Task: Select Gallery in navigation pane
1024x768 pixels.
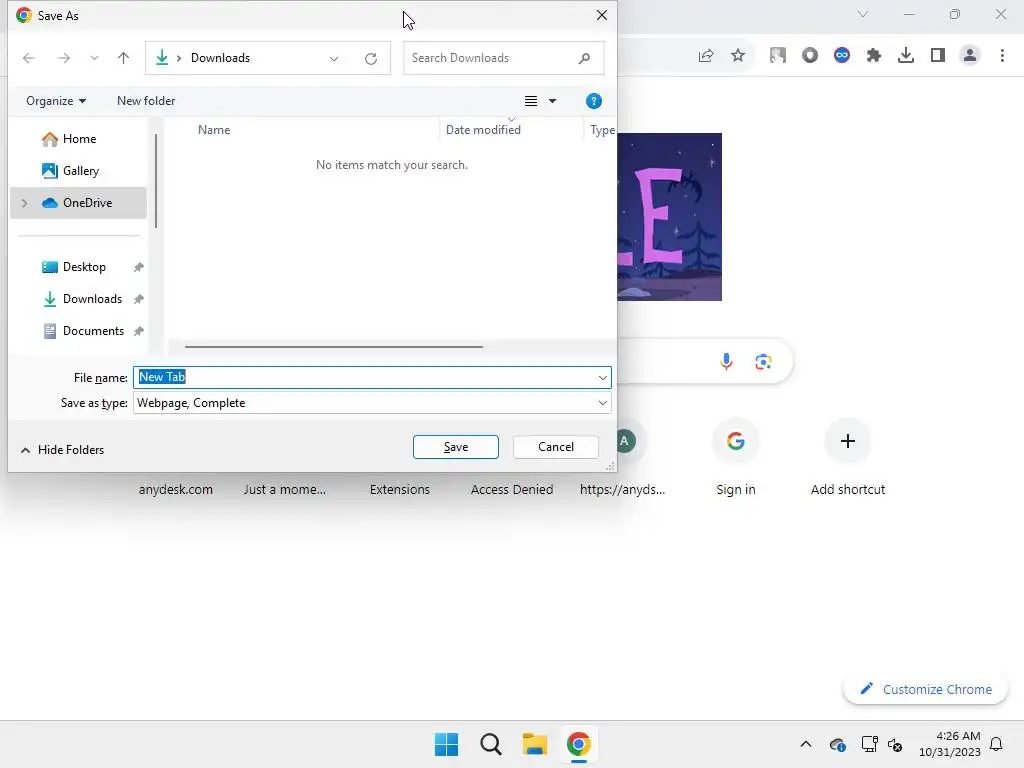Action: pos(78,170)
